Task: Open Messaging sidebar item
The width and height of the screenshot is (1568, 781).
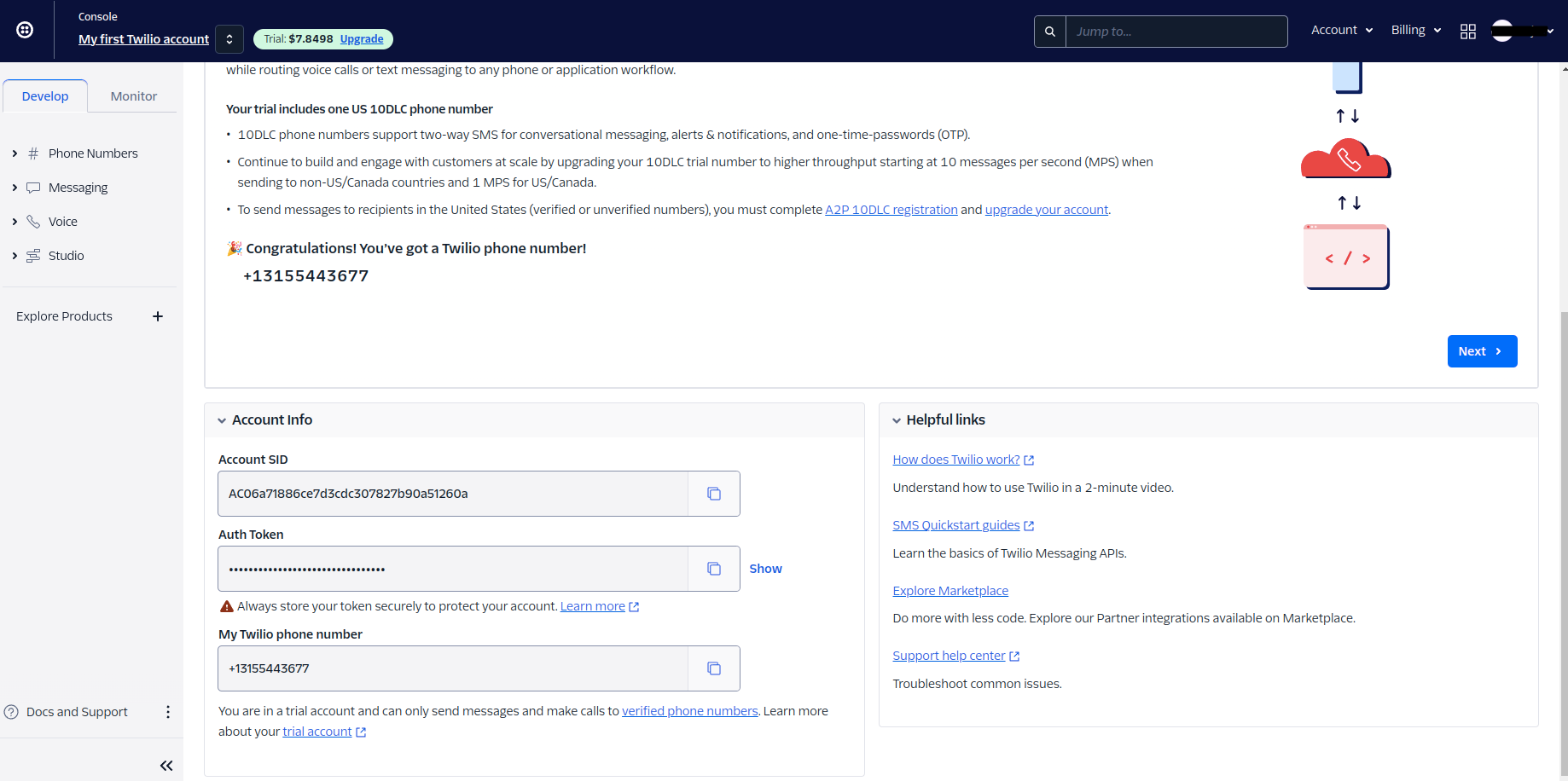Action: tap(78, 188)
